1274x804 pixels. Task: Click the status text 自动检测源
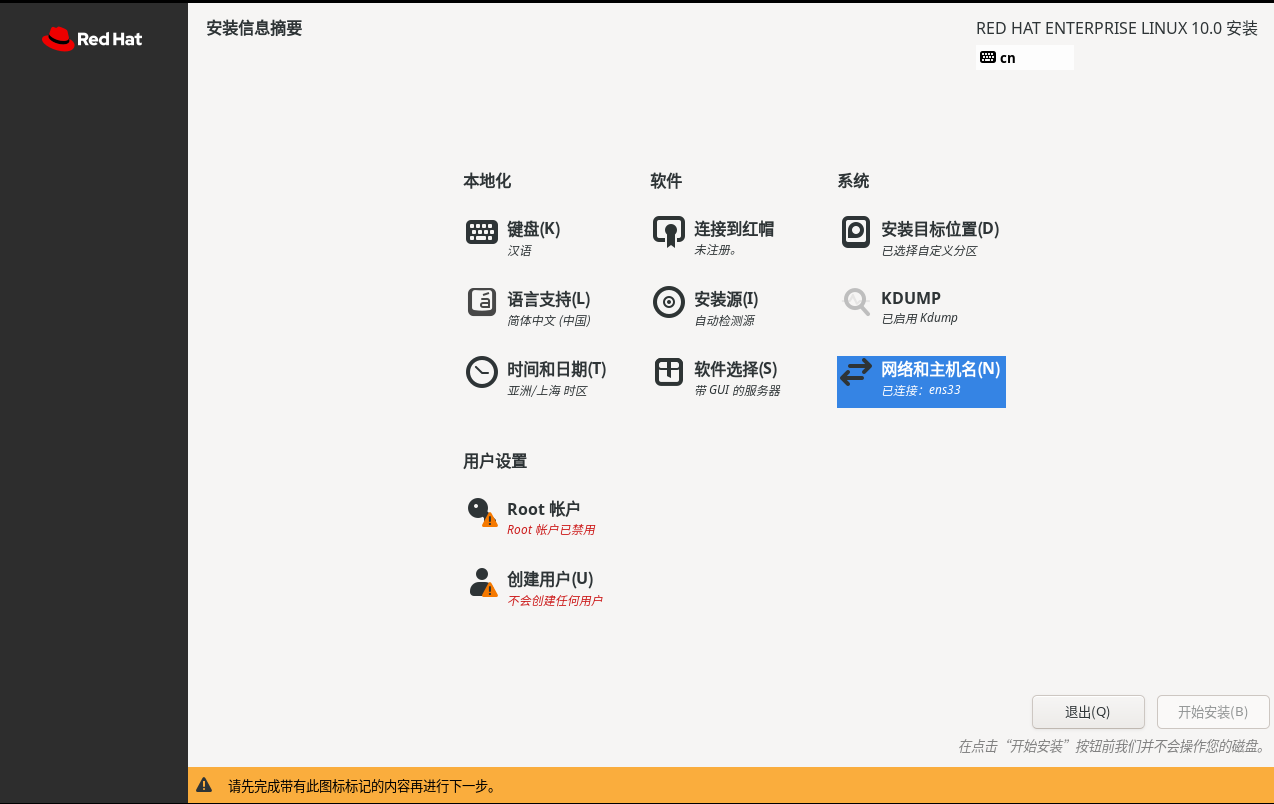pos(725,321)
